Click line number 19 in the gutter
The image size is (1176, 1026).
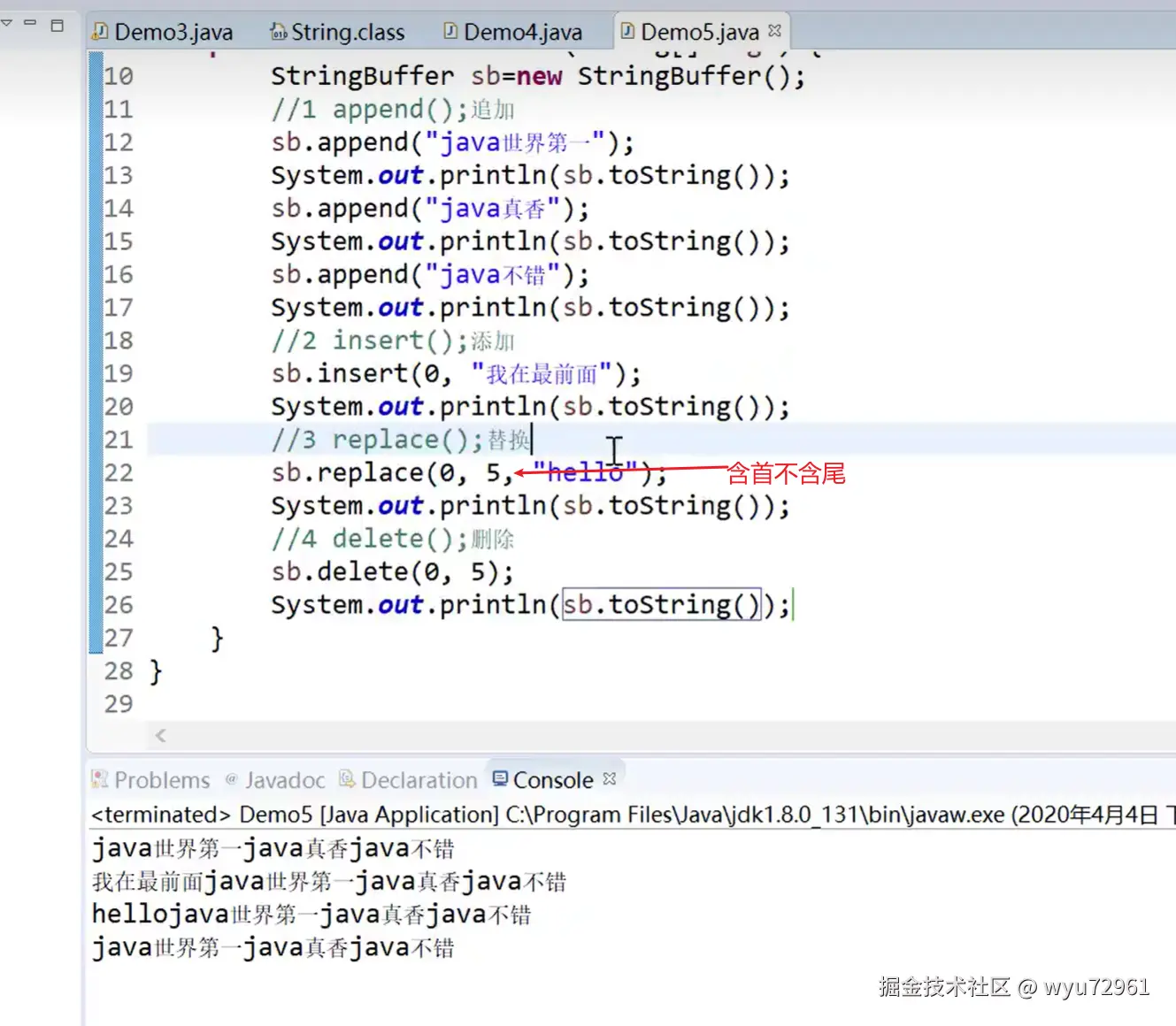(x=119, y=373)
